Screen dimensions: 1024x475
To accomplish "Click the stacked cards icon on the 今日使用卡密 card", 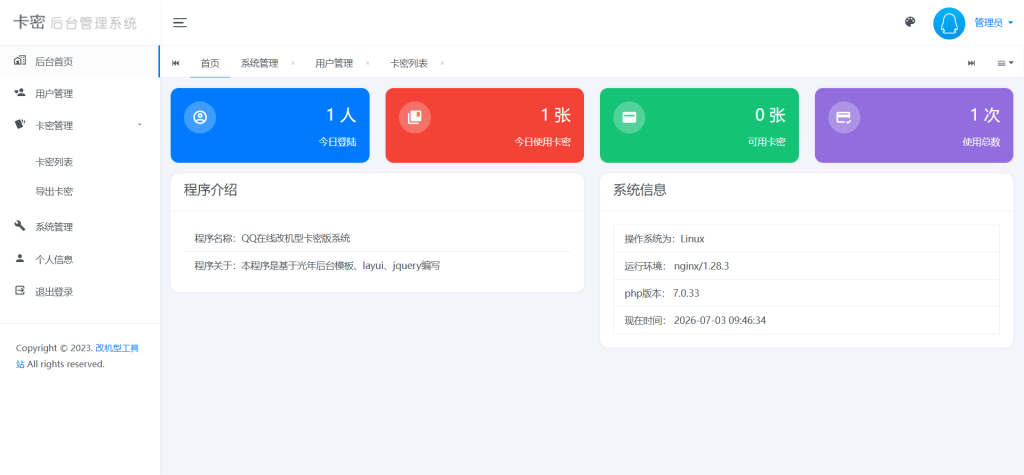I will pyautogui.click(x=415, y=117).
